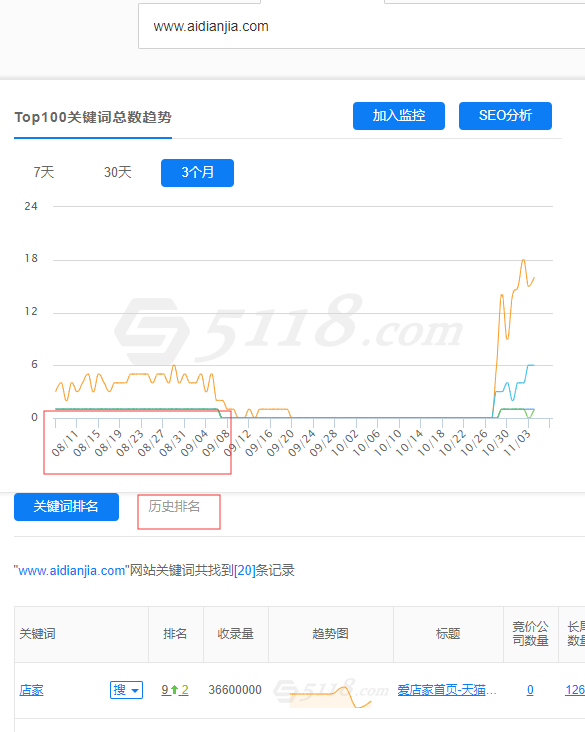Select the 30天 time range
Screen dimensions: 585x732
(118, 172)
